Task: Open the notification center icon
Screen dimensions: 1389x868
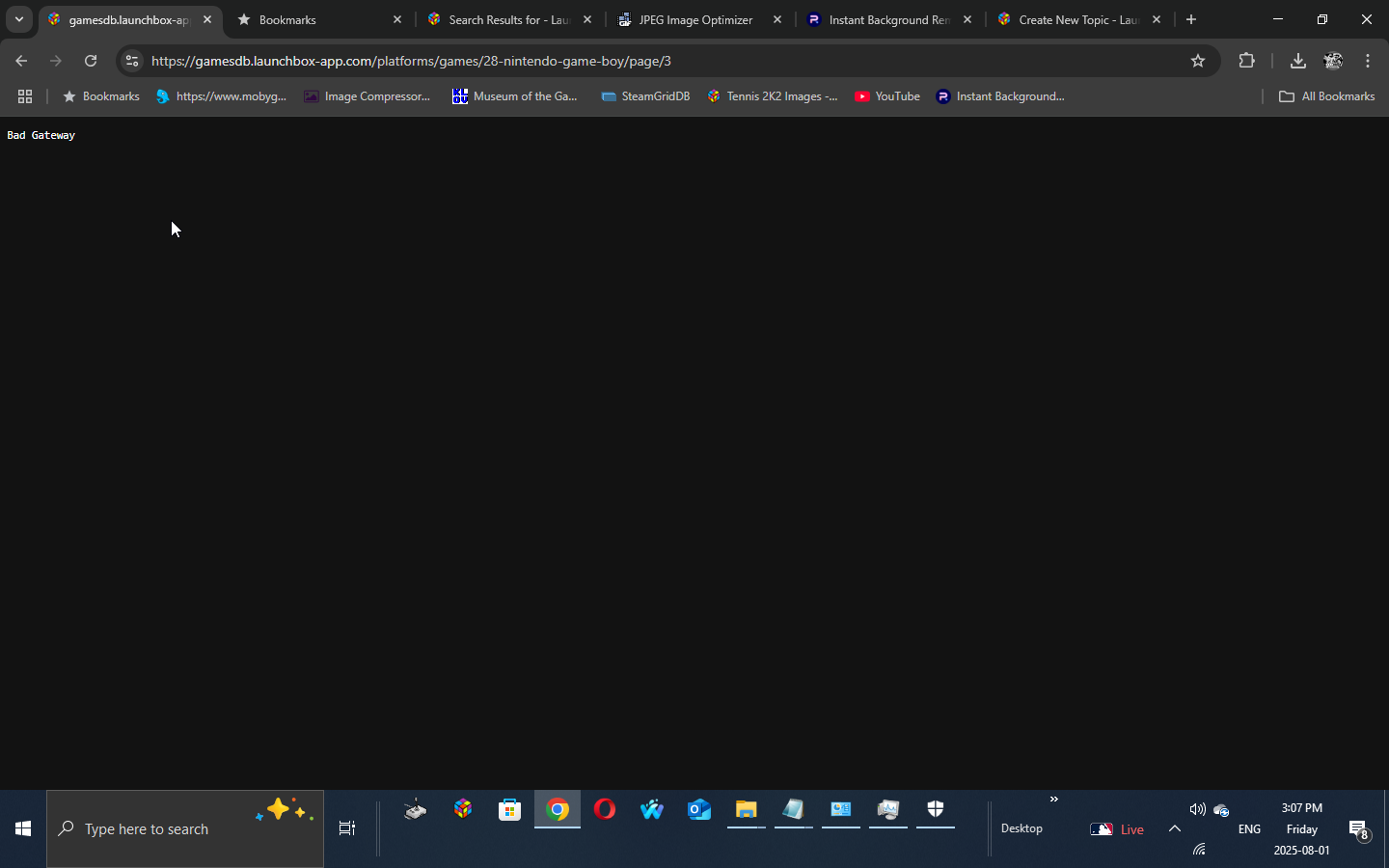Action: pyautogui.click(x=1359, y=829)
